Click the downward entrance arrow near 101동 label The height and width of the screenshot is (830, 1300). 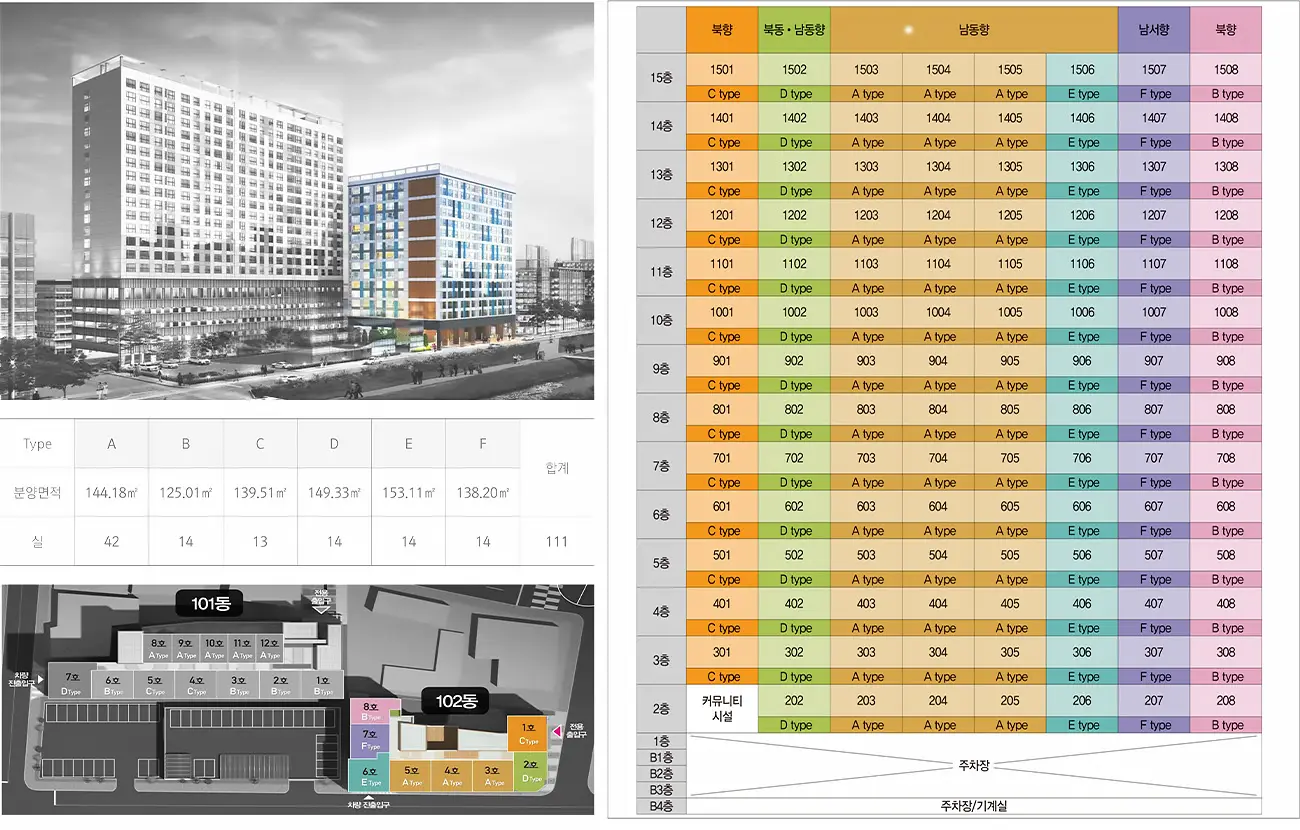321,610
